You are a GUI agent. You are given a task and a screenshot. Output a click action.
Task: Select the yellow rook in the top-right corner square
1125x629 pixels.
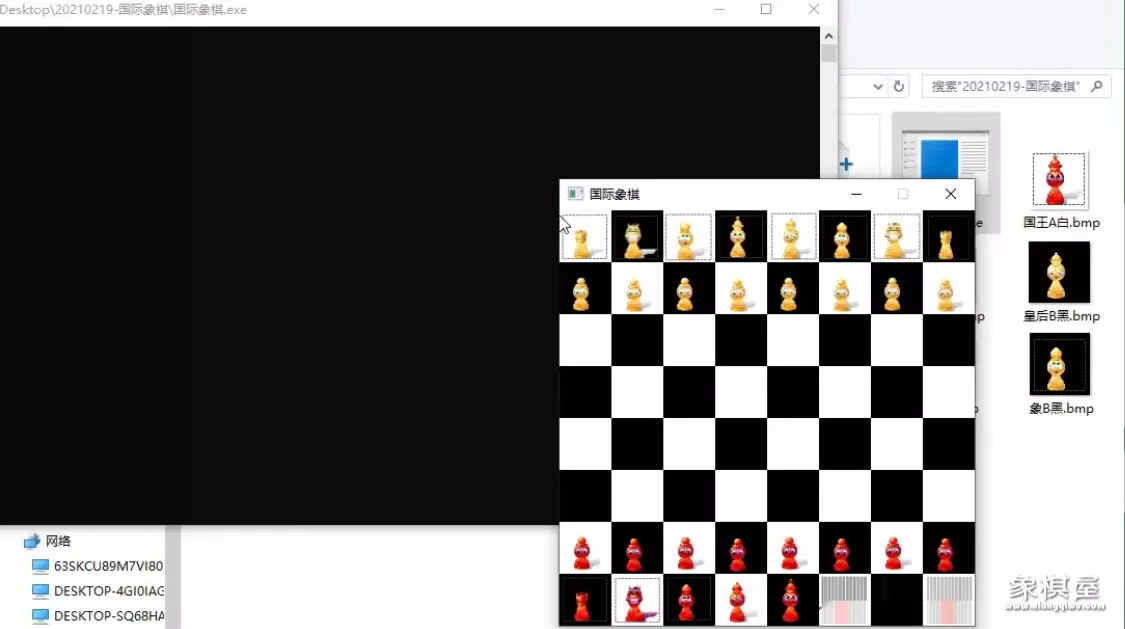tap(948, 237)
